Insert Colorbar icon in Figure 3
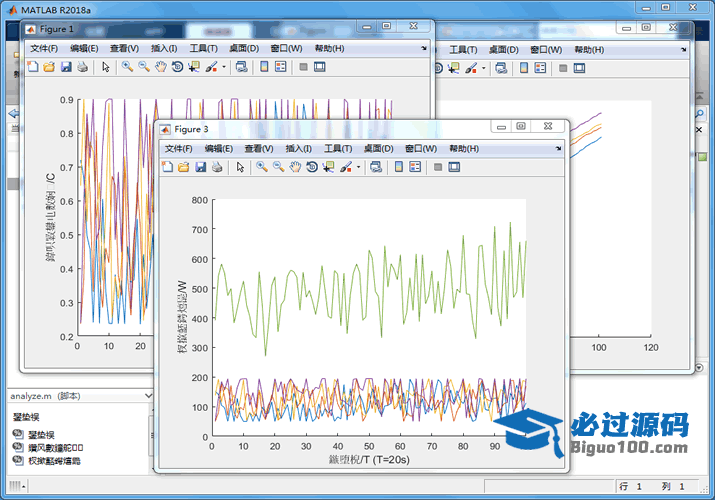 tap(399, 167)
